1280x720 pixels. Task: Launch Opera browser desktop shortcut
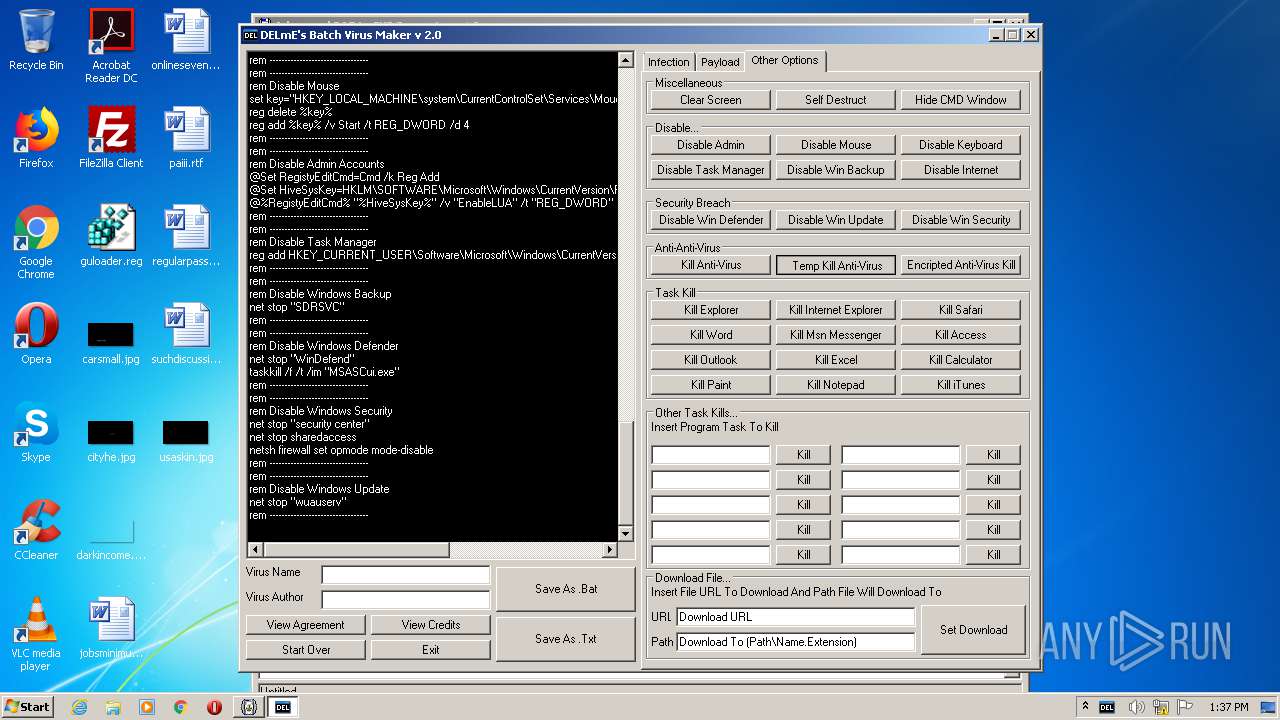[x=36, y=334]
